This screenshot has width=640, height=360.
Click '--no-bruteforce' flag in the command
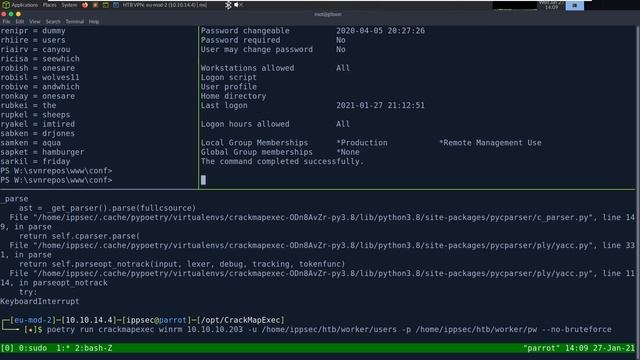(x=577, y=330)
